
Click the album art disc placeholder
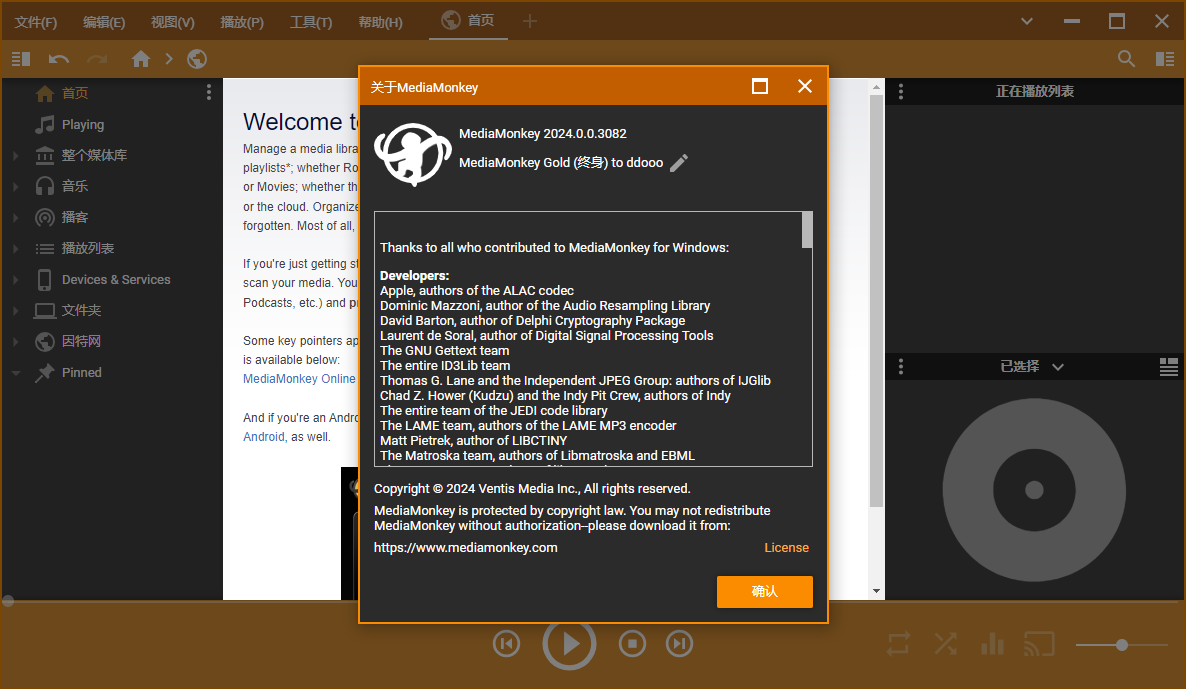click(x=1034, y=490)
